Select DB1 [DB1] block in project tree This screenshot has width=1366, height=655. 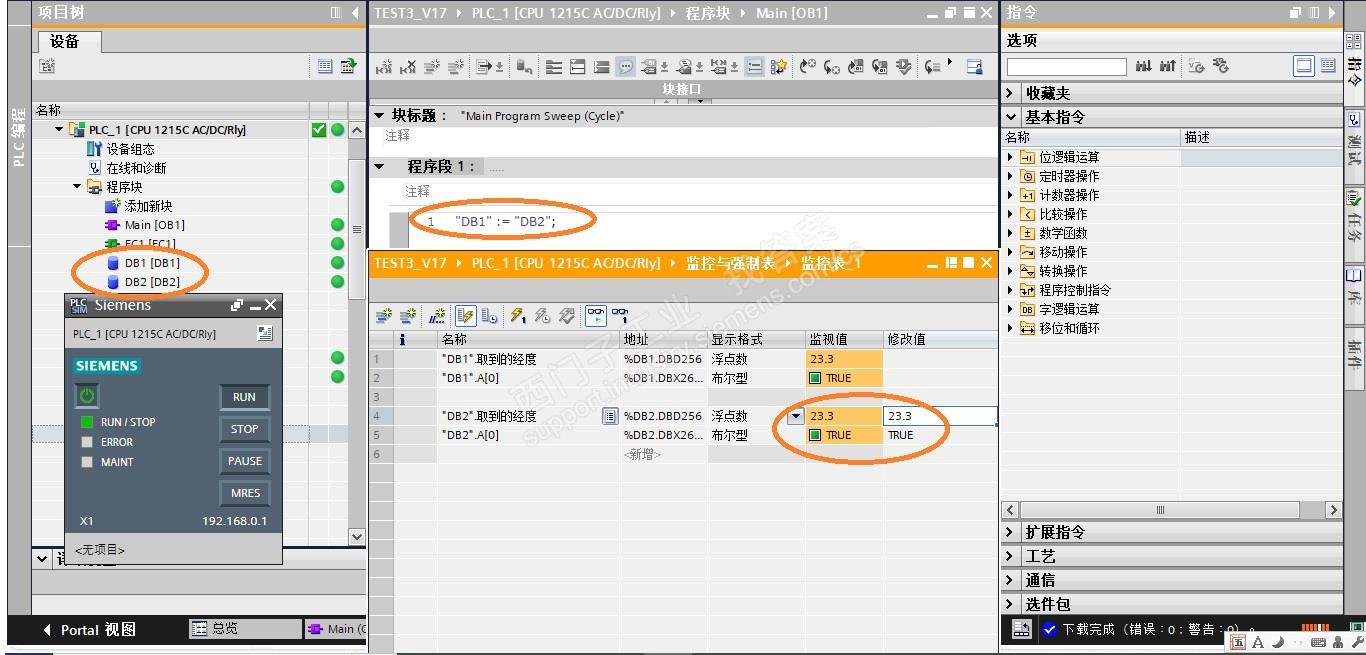point(152,263)
